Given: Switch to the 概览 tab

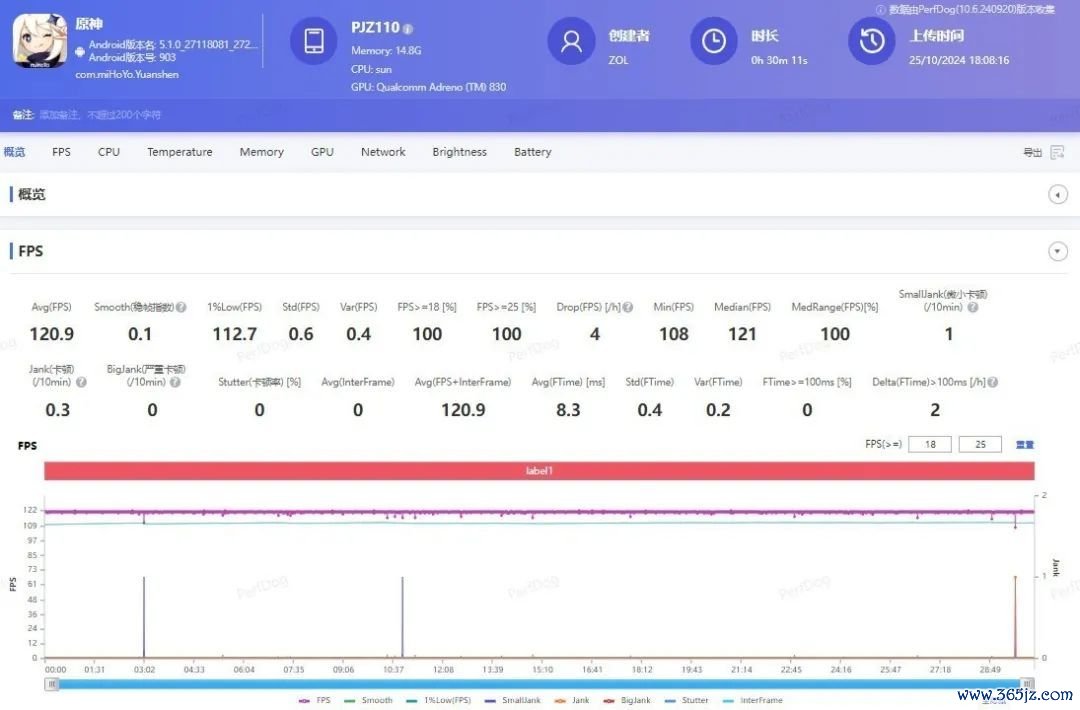Looking at the screenshot, I should click(14, 152).
